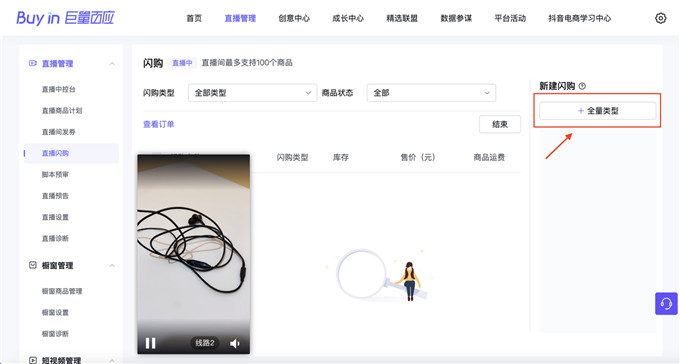Open 成长中心 in top navigation
The width and height of the screenshot is (680, 364).
[x=348, y=18]
